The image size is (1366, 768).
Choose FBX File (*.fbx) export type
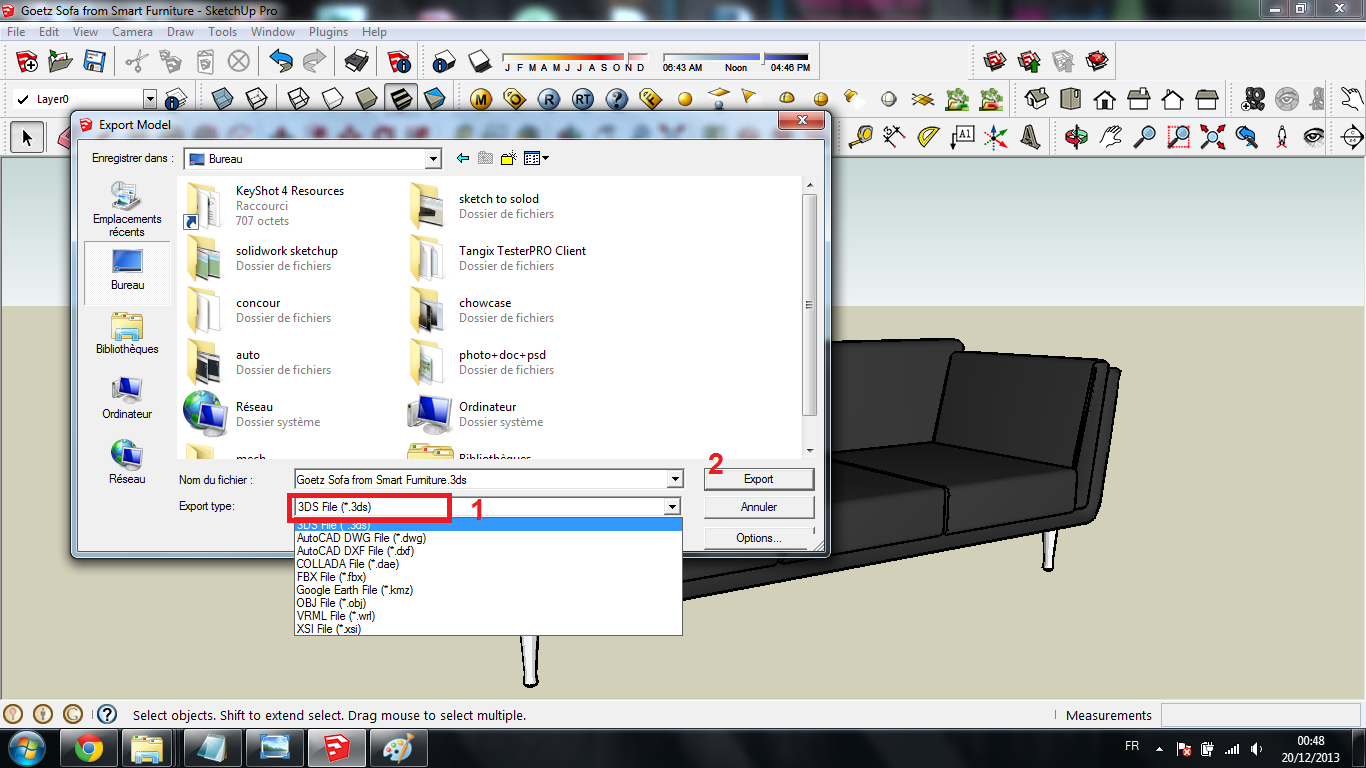pyautogui.click(x=332, y=577)
